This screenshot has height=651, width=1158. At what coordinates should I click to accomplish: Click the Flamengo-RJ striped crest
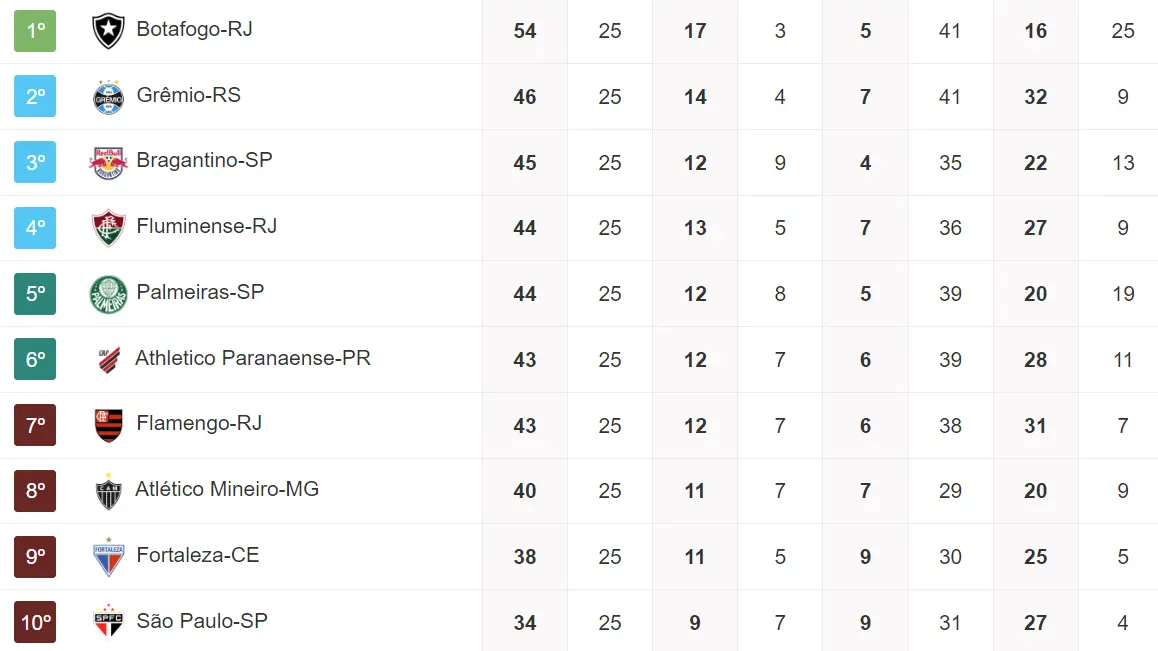pos(108,425)
